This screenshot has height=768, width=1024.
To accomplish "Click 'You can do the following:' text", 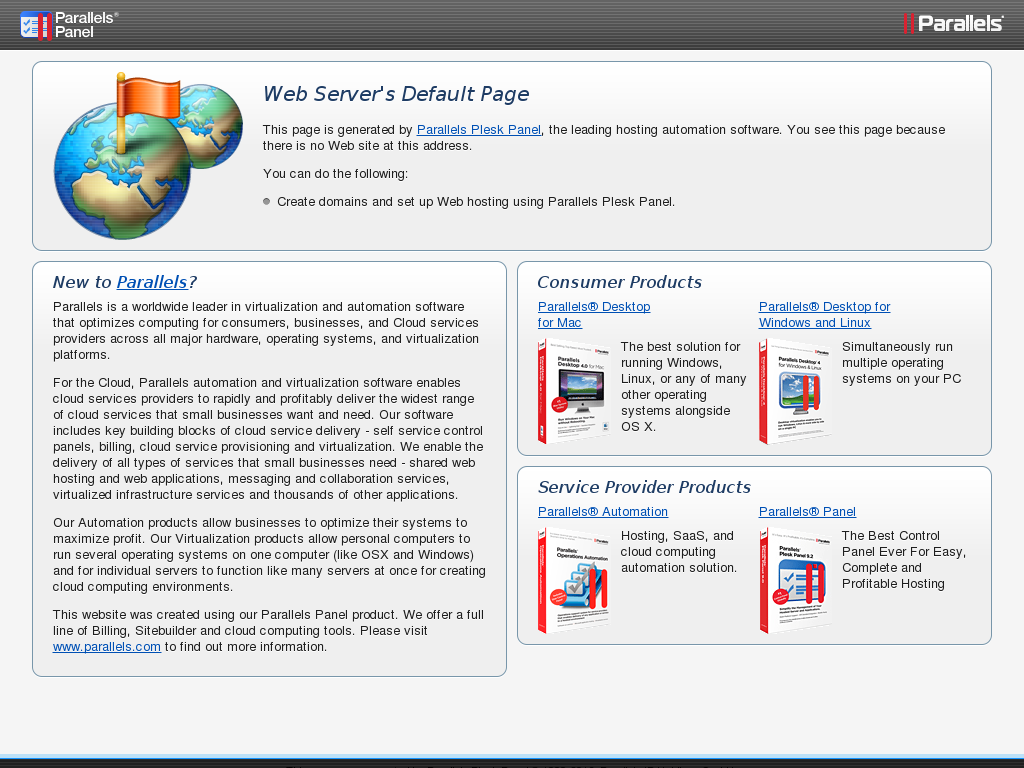I will [x=335, y=174].
